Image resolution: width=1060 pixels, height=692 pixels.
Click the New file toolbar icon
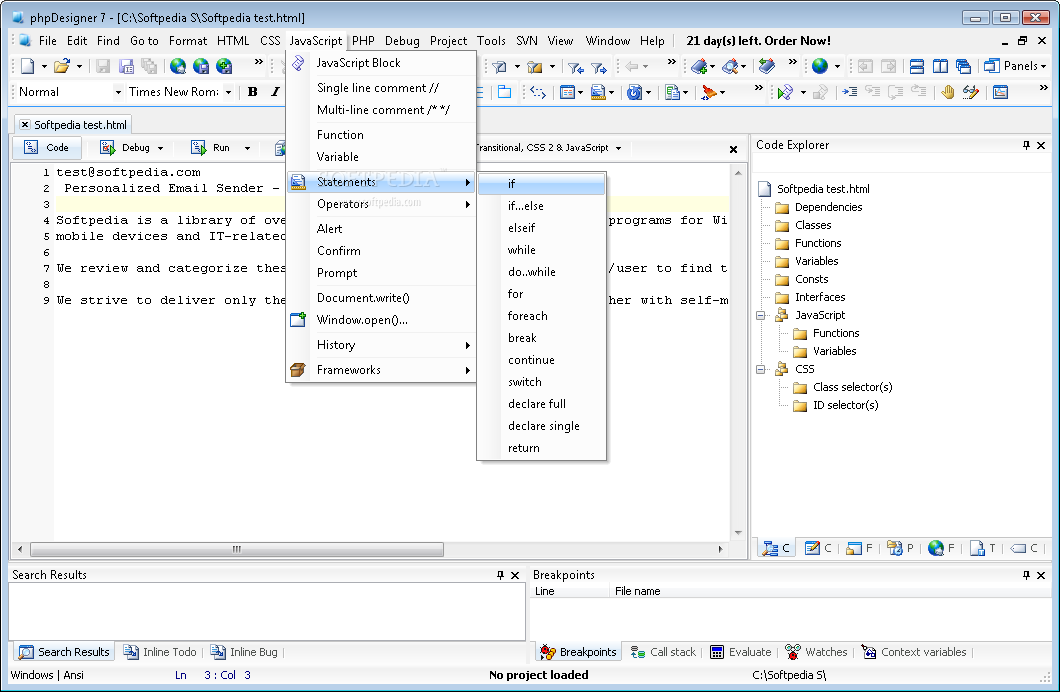[27, 66]
